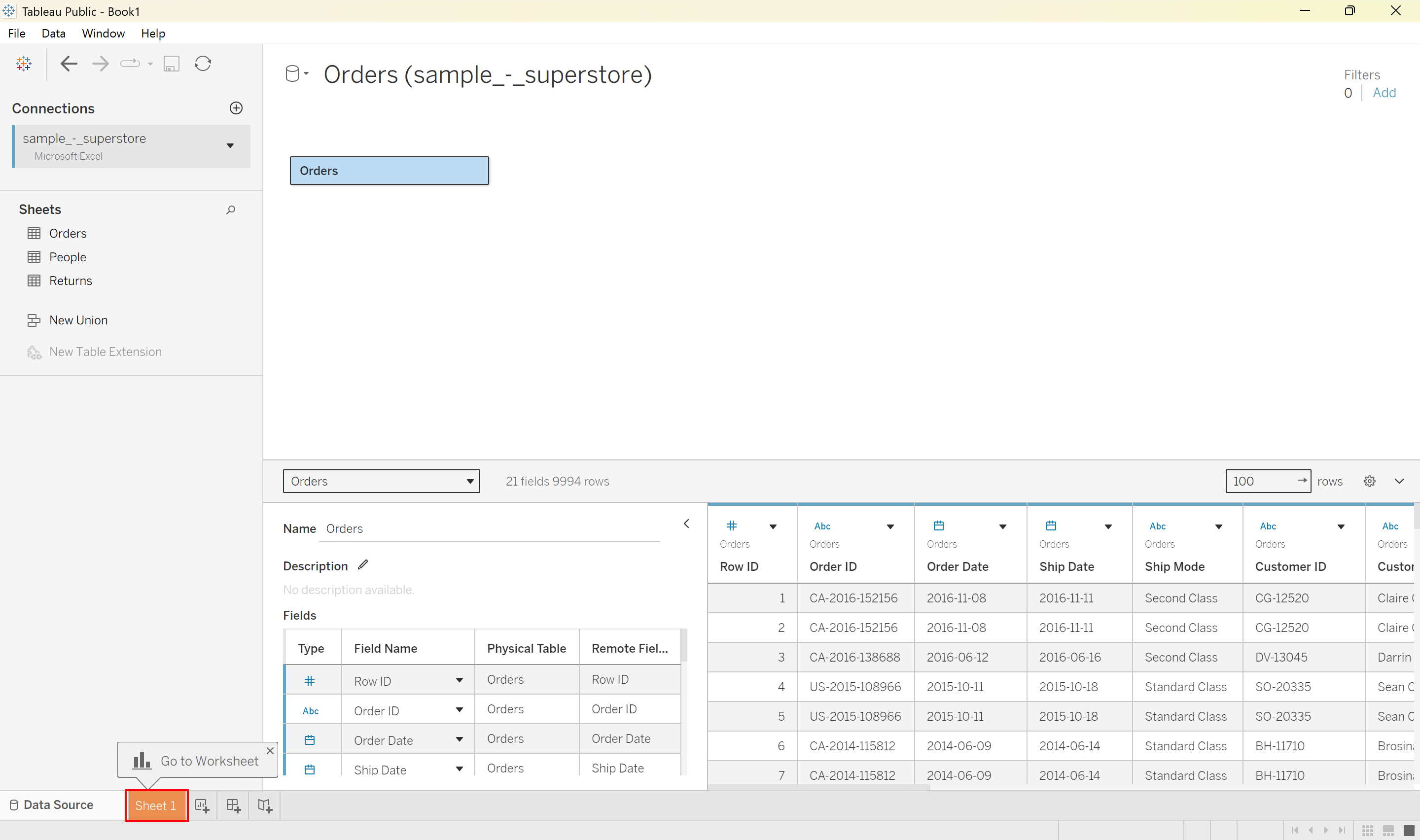
Task: Edit description with the pencil icon
Action: (x=363, y=564)
